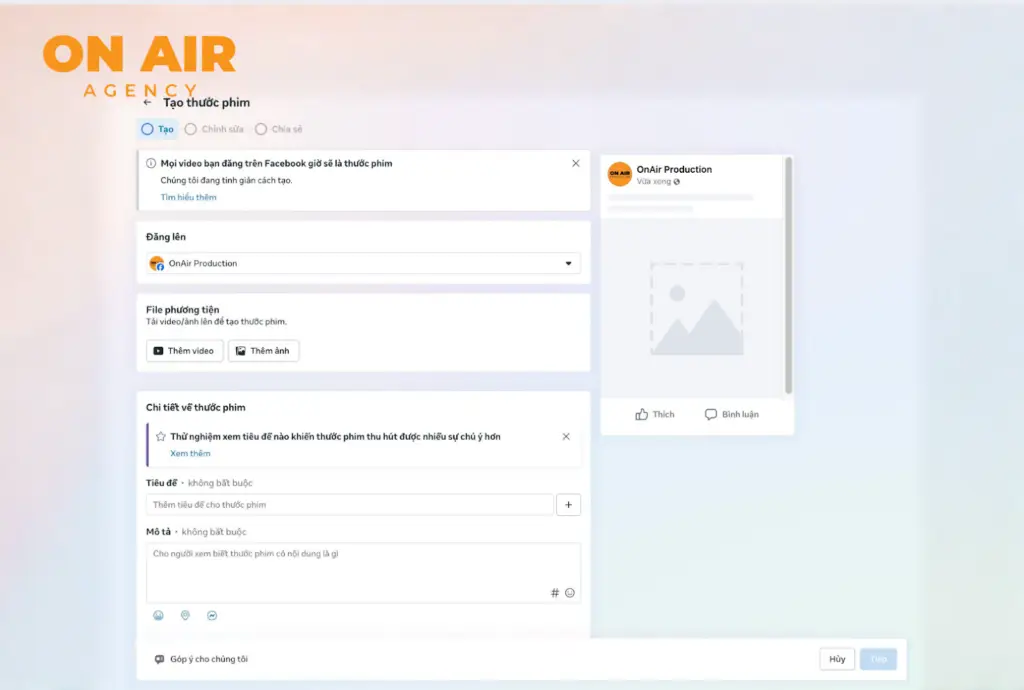Open the Tìm hiểu thêm link
Screen dimensions: 1024x690
click(x=188, y=197)
